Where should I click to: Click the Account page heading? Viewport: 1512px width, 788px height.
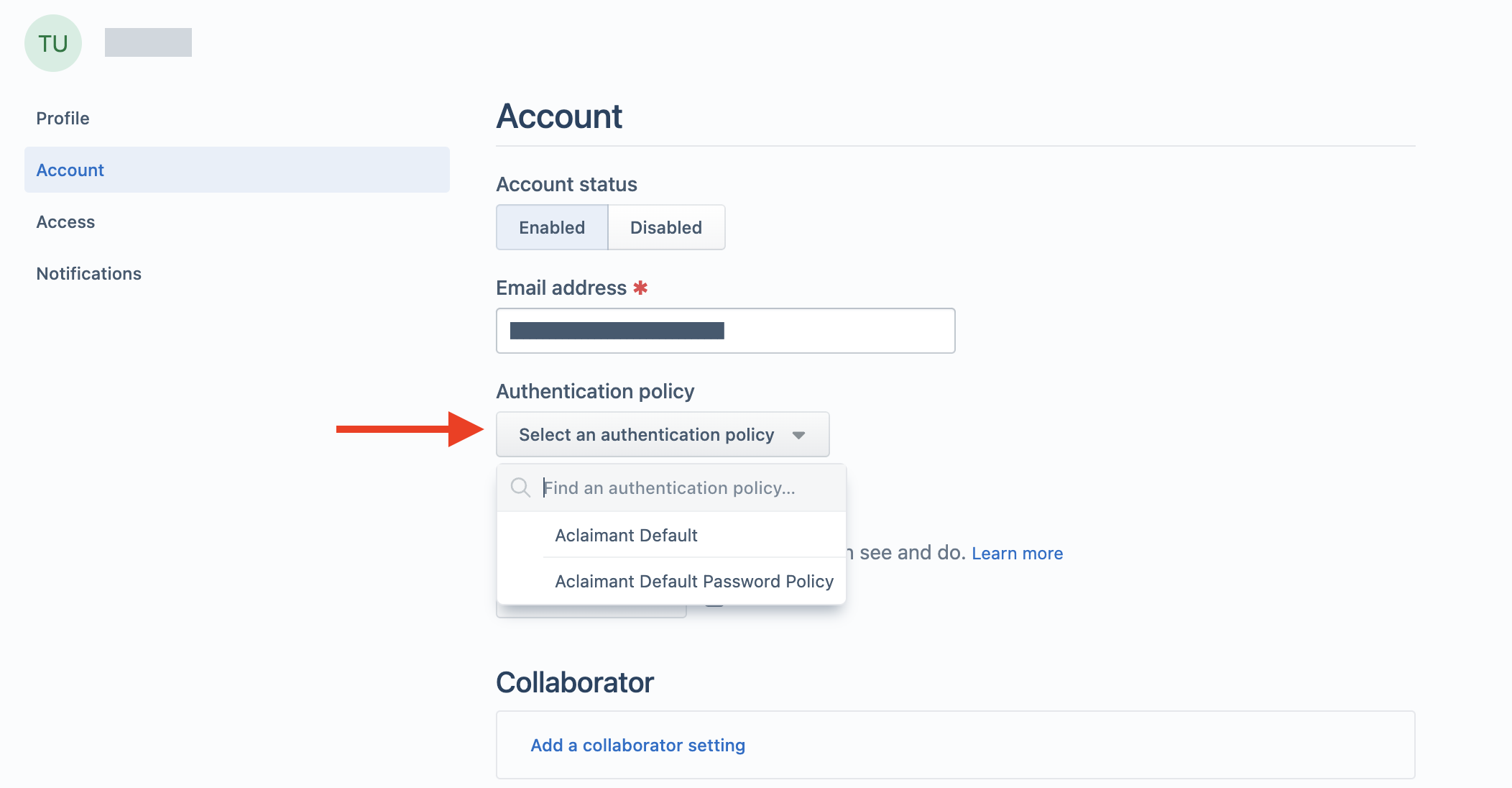[559, 116]
